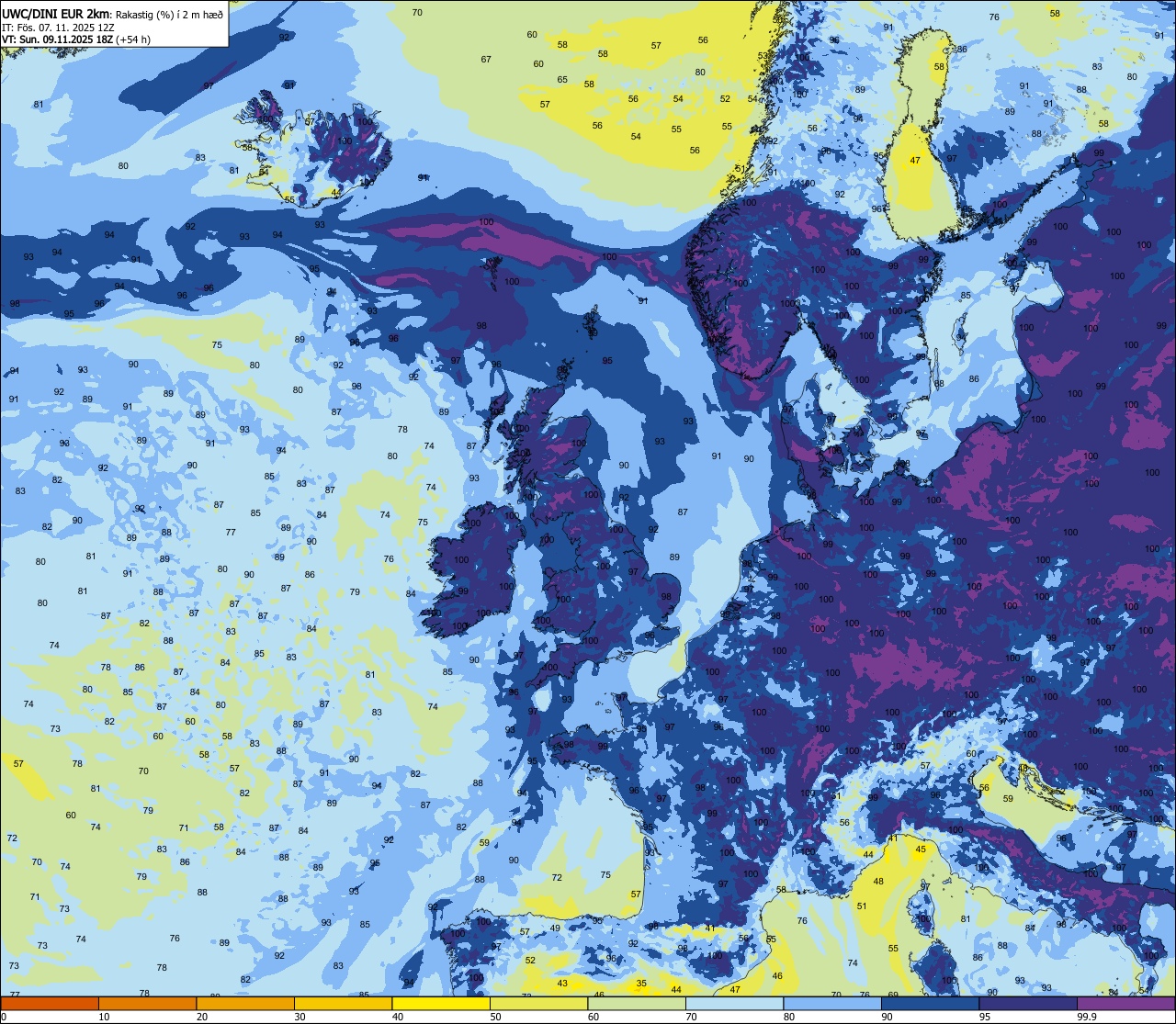The width and height of the screenshot is (1176, 1024).
Task: Select the '80' legend tick label
Action: pos(789,1017)
